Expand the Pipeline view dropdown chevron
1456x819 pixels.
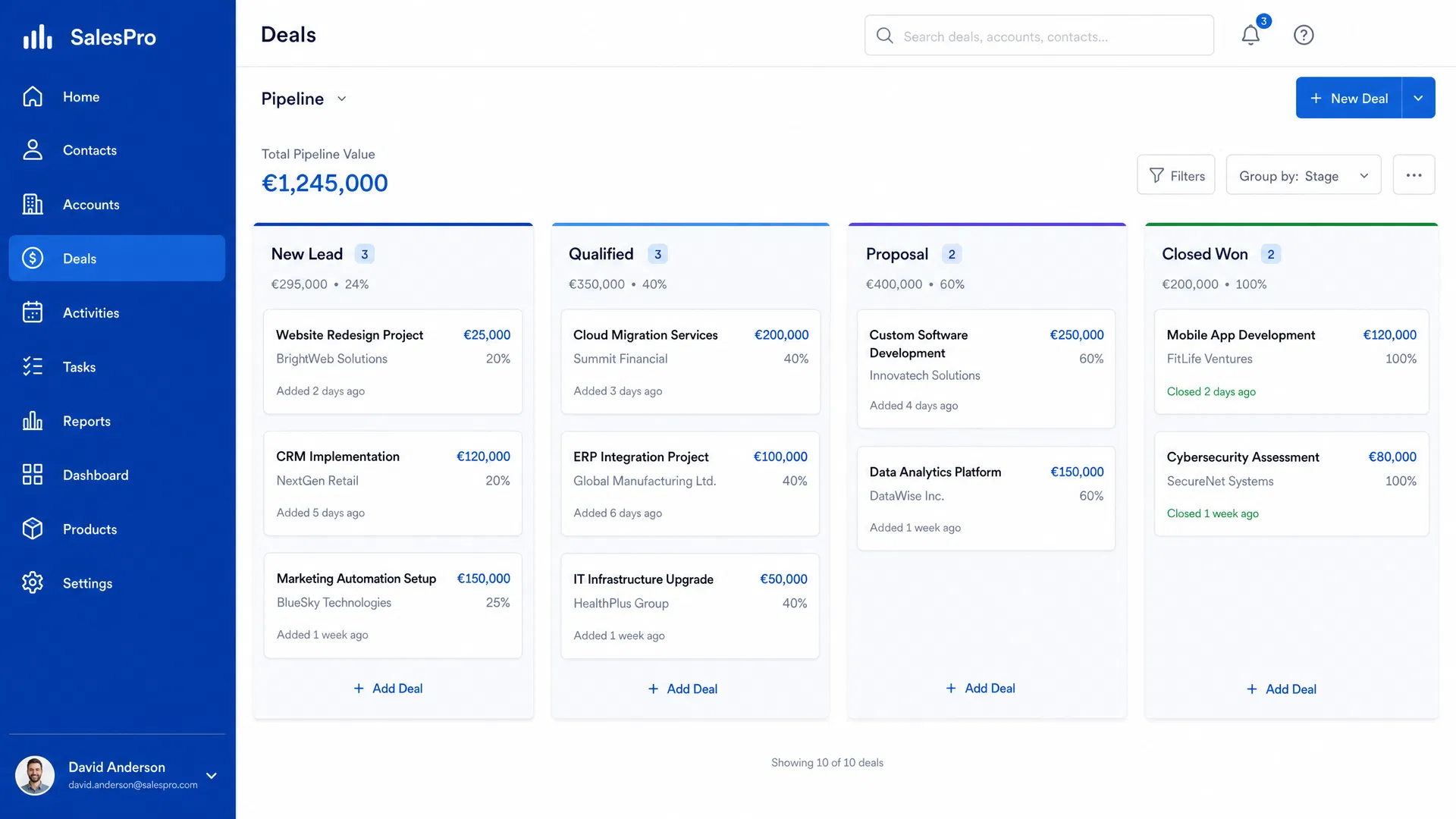pyautogui.click(x=341, y=99)
